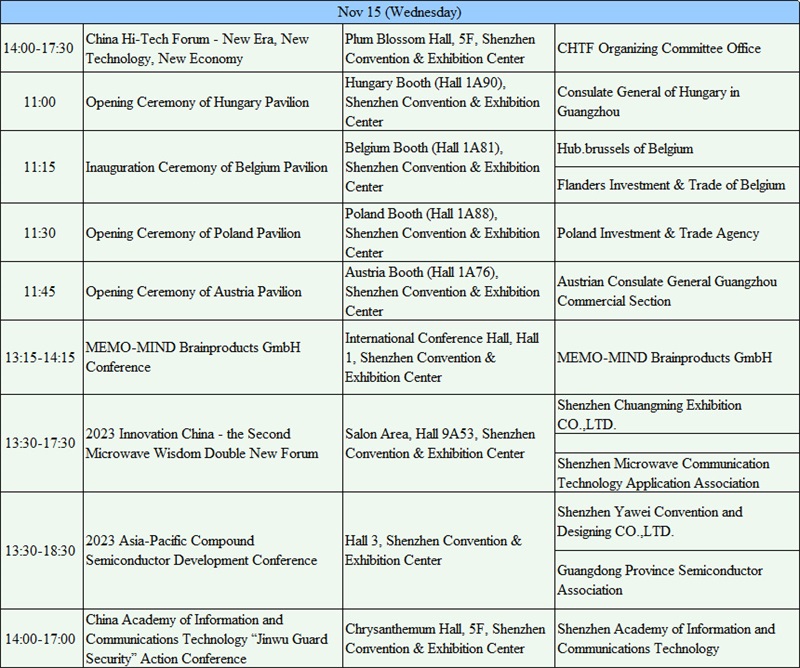This screenshot has width=800, height=668.
Task: Select 'Hungary Booth (Hall 1A90)' venue
Action: 448,102
